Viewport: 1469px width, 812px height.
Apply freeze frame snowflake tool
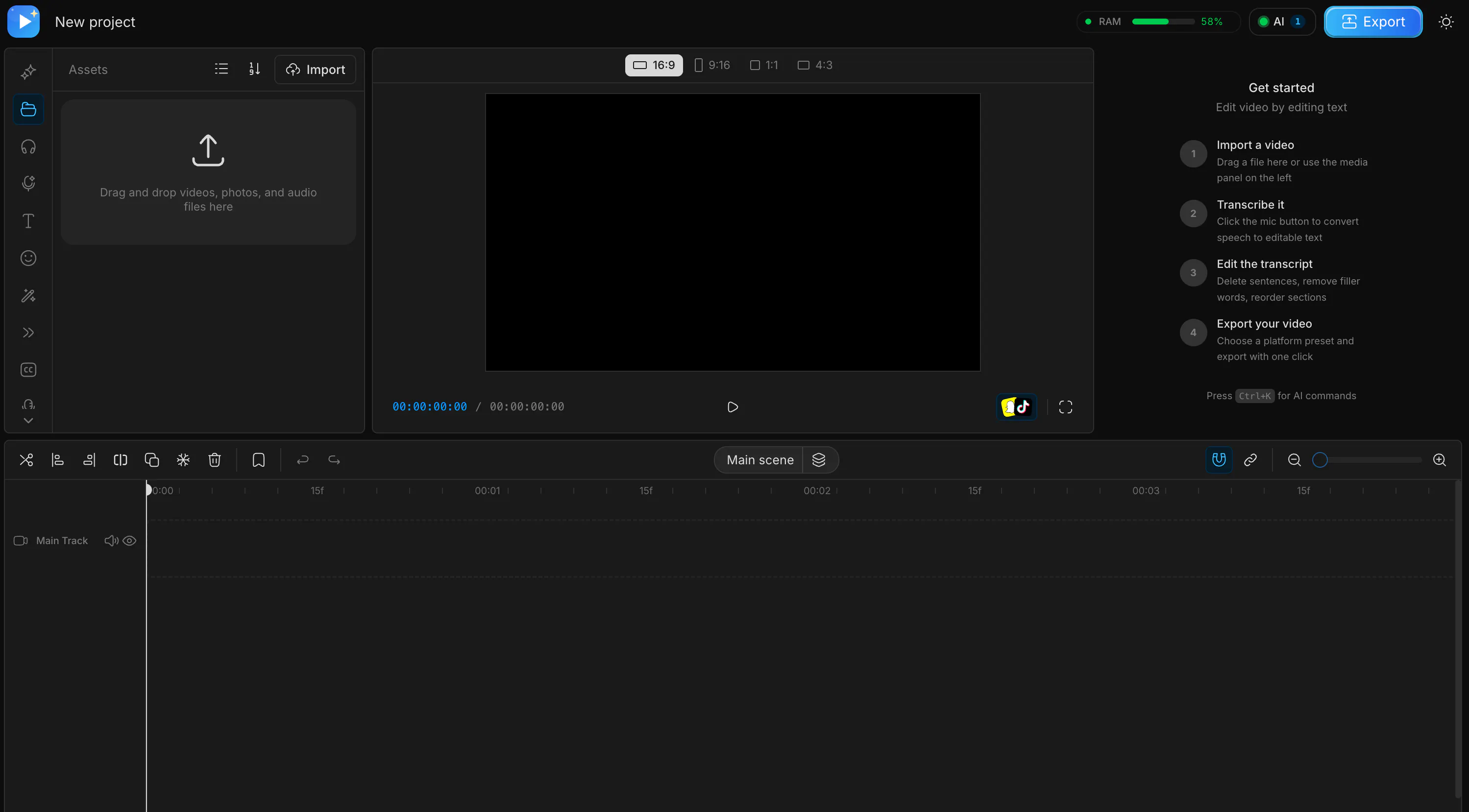click(x=183, y=460)
